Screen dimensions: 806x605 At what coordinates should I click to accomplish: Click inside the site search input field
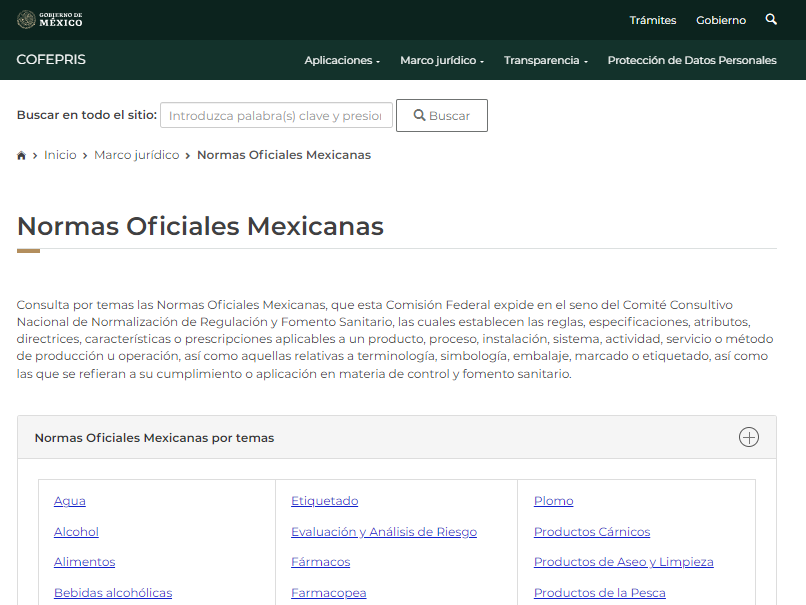[x=276, y=115]
